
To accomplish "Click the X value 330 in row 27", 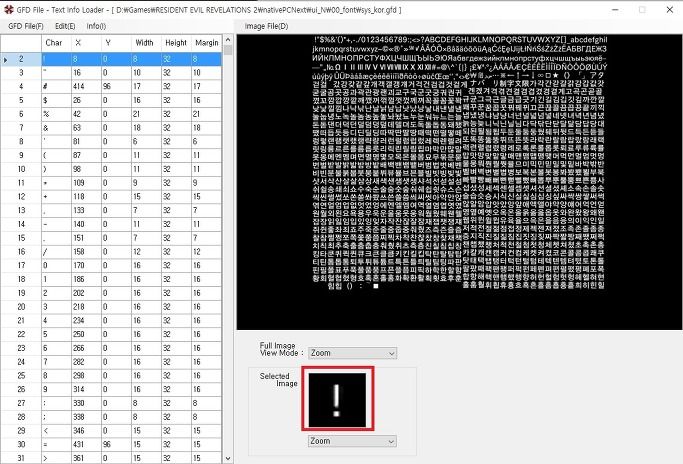I will 86,403.
